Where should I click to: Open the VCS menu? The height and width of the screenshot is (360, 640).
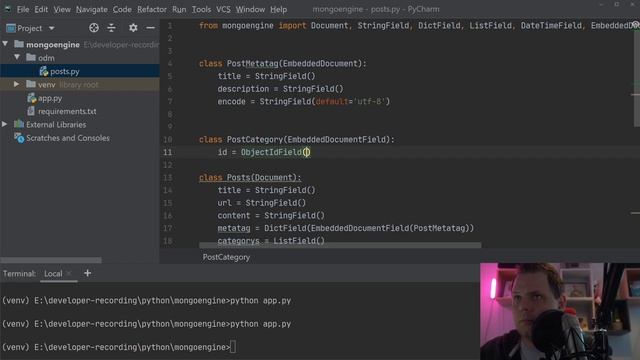click(223, 9)
